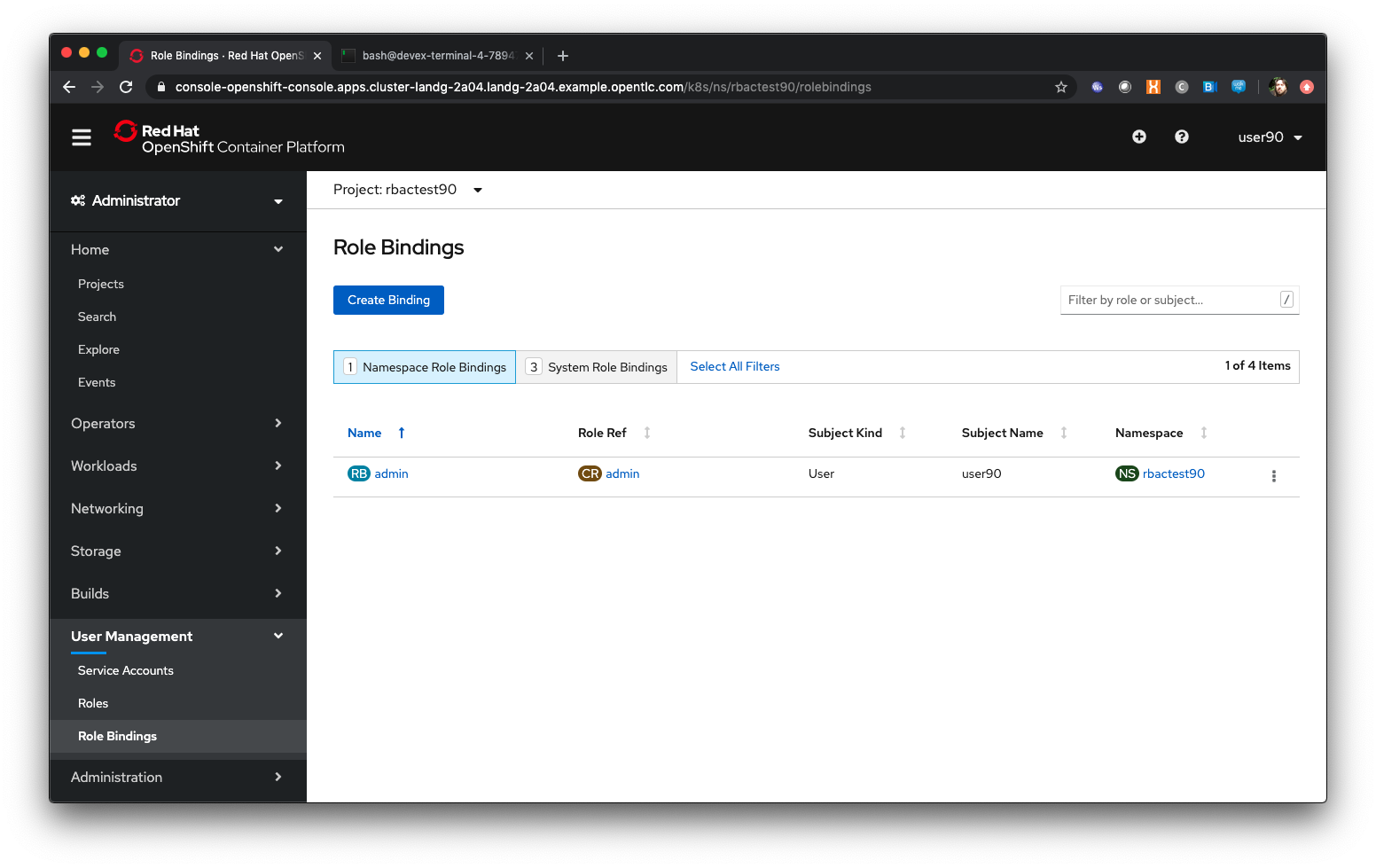
Task: Sort by Namespace column arrows
Action: tap(1204, 433)
